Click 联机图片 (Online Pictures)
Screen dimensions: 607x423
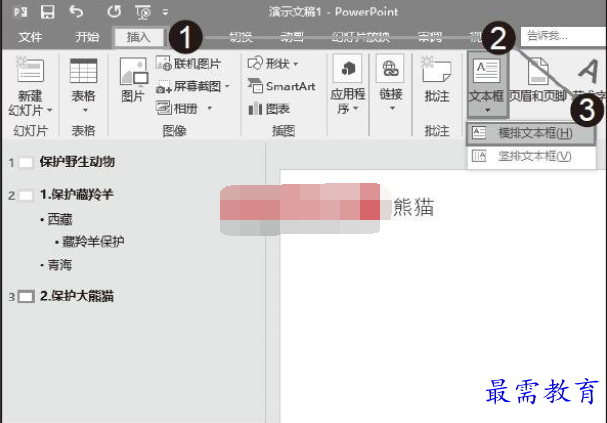point(189,63)
